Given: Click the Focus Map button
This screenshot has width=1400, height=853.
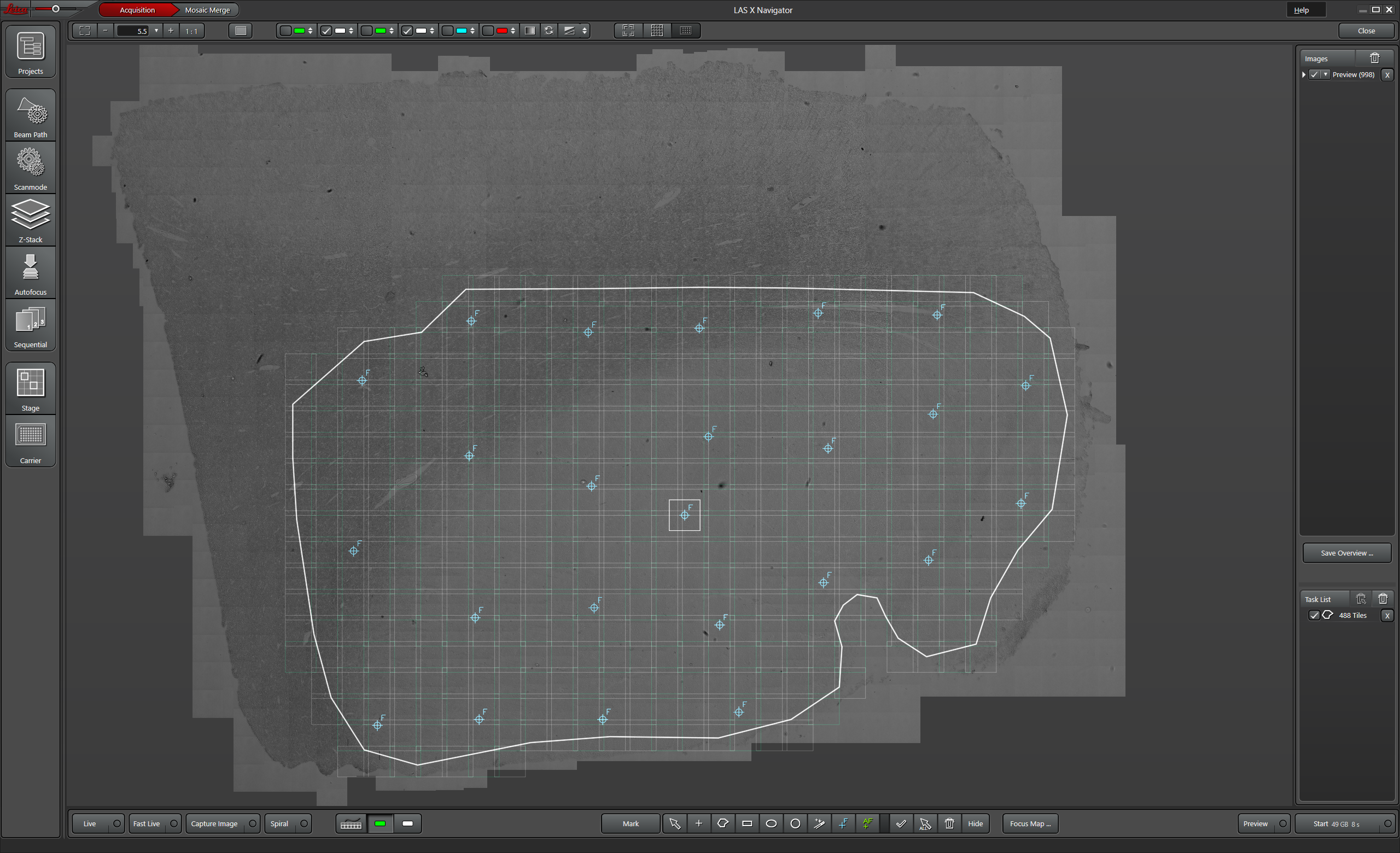Looking at the screenshot, I should tap(1030, 823).
